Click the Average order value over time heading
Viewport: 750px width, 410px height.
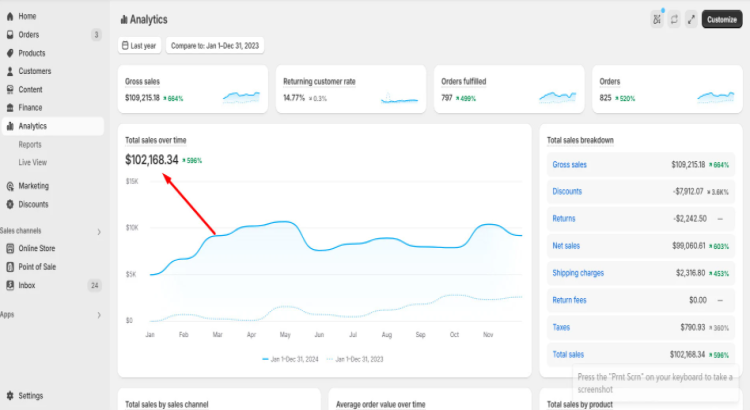(x=380, y=405)
